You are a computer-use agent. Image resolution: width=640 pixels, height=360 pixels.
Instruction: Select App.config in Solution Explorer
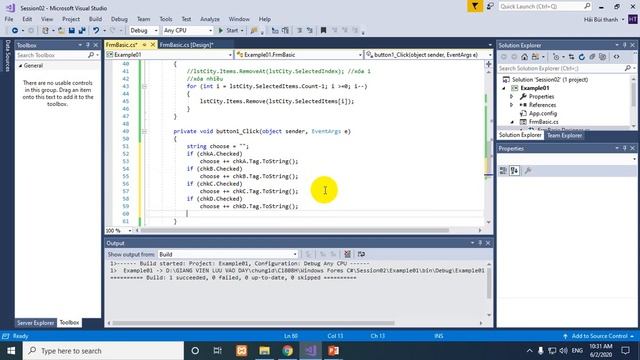(x=543, y=113)
